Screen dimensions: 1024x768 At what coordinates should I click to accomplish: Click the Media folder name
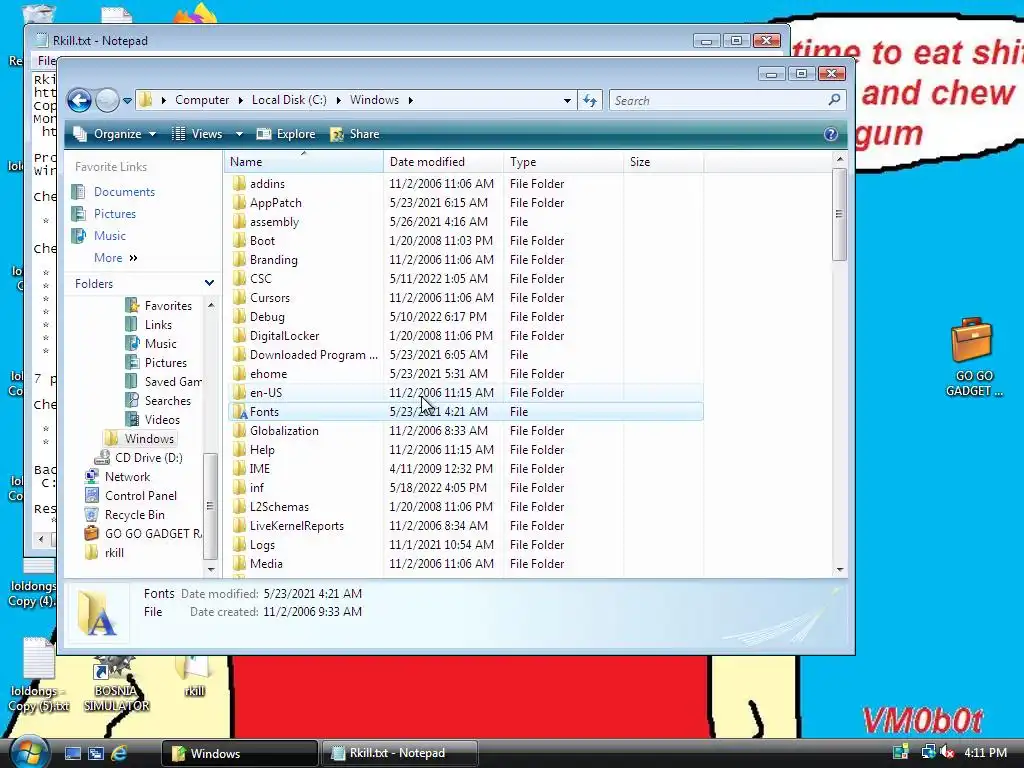(x=266, y=564)
